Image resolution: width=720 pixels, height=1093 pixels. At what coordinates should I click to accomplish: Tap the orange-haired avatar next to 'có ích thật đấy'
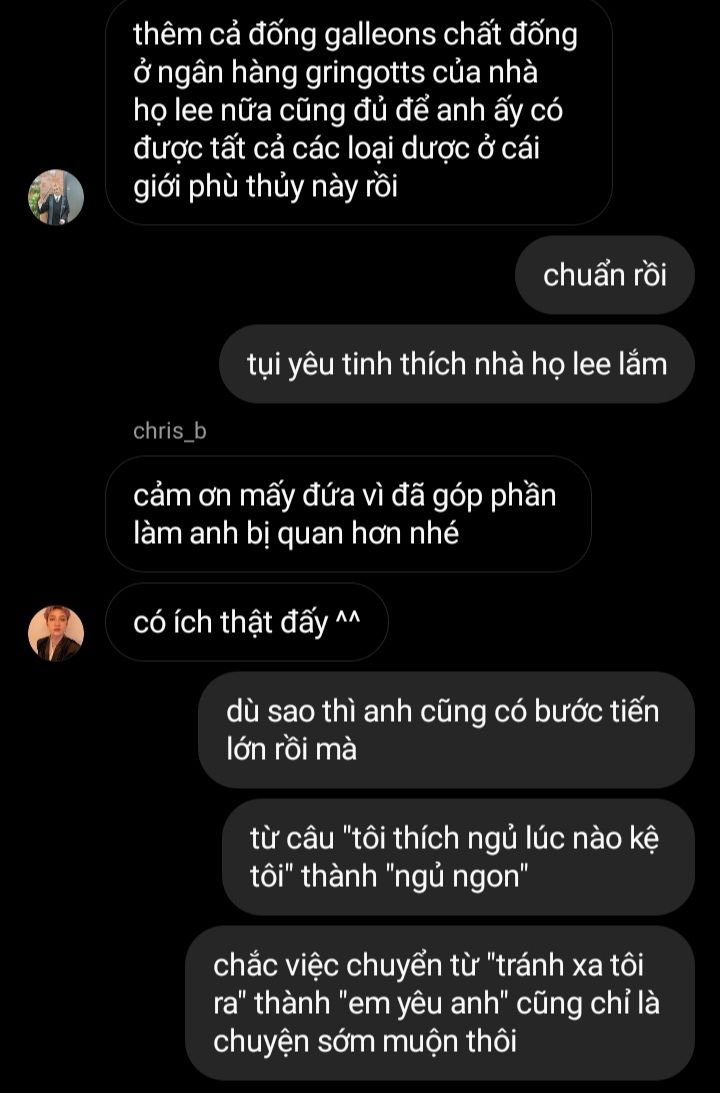click(x=56, y=634)
